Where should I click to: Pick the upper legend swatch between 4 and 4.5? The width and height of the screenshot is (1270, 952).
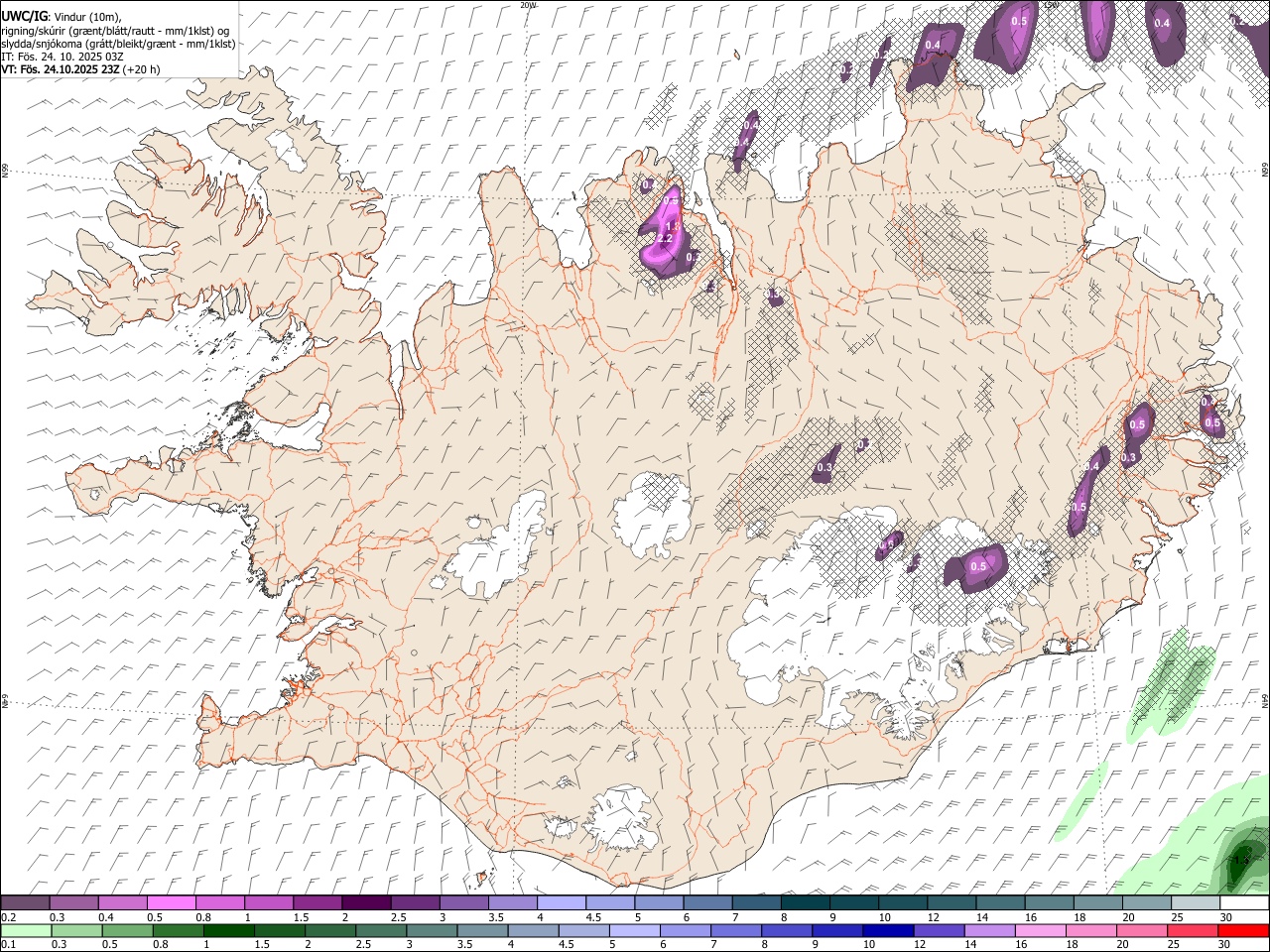pos(561,903)
